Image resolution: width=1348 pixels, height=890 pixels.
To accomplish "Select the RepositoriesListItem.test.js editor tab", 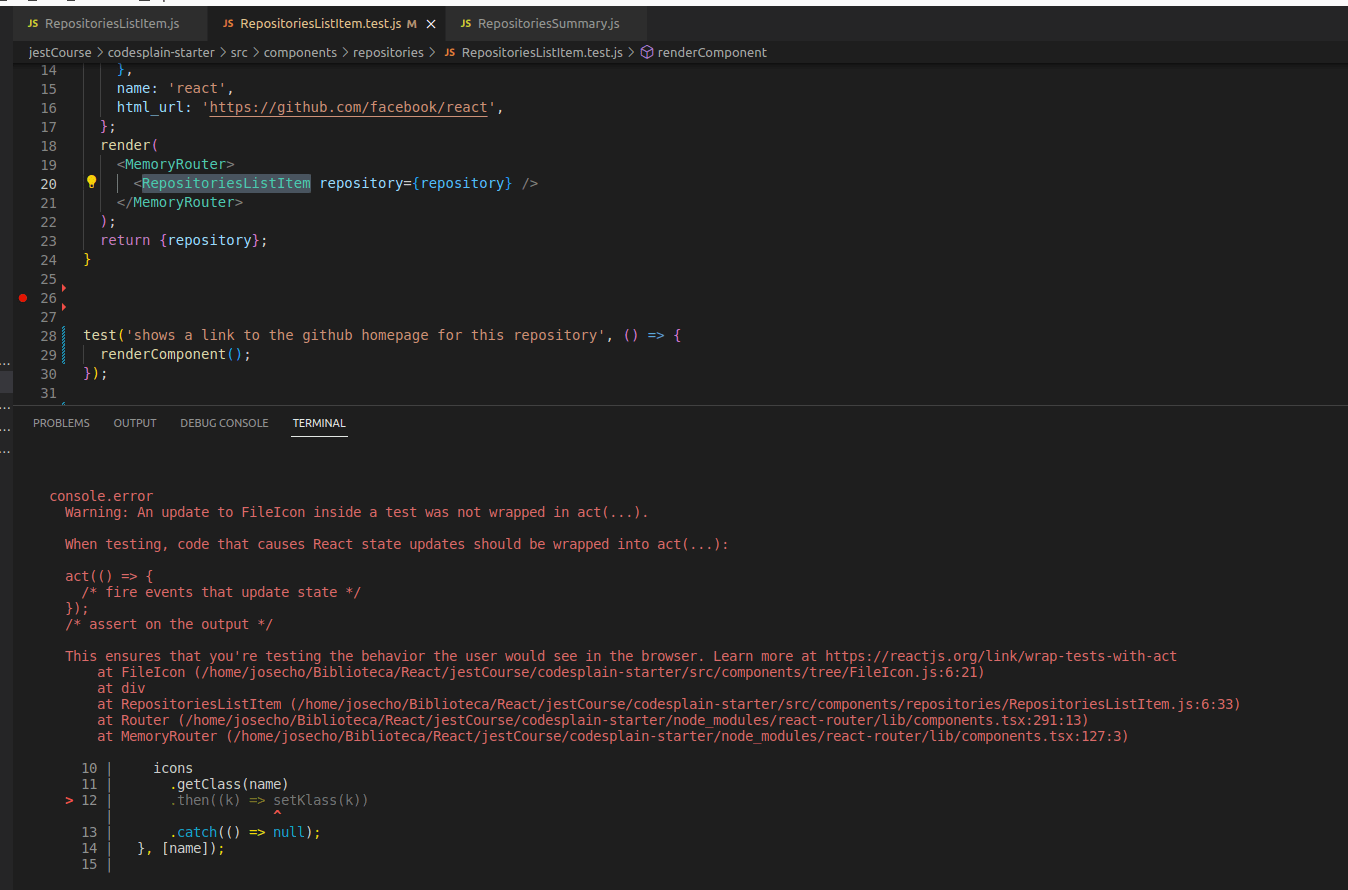I will 319,23.
